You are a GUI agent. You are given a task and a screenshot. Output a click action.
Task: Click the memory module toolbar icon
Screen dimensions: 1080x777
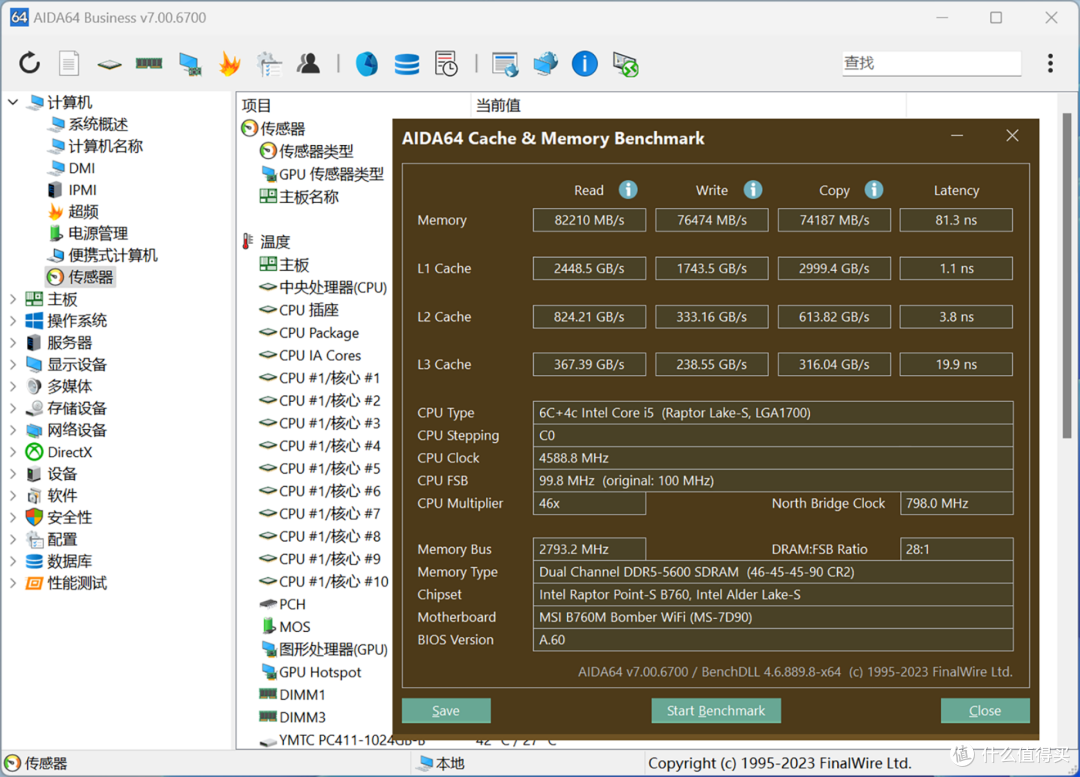[x=149, y=63]
